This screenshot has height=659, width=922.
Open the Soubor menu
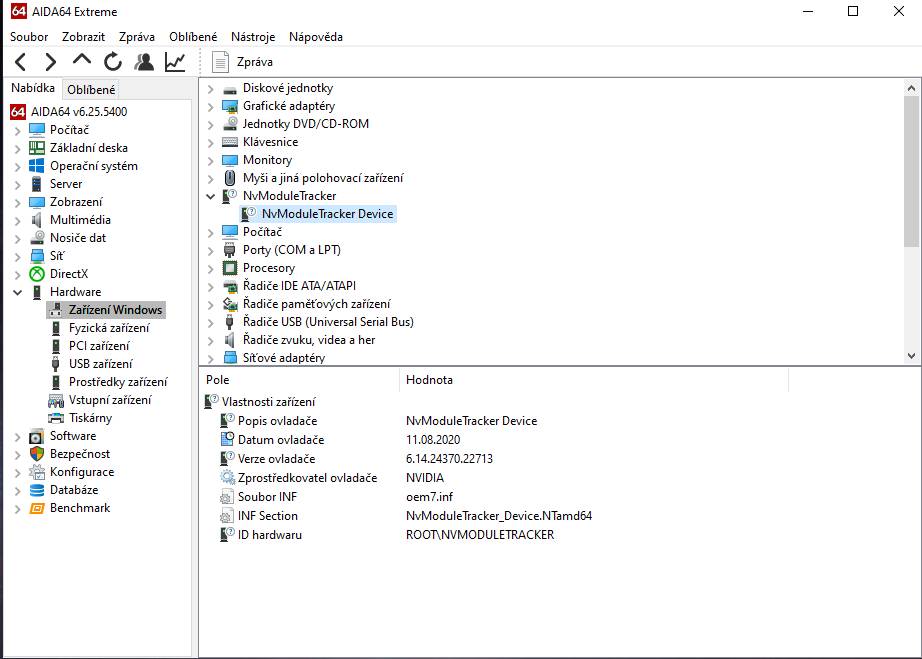29,36
